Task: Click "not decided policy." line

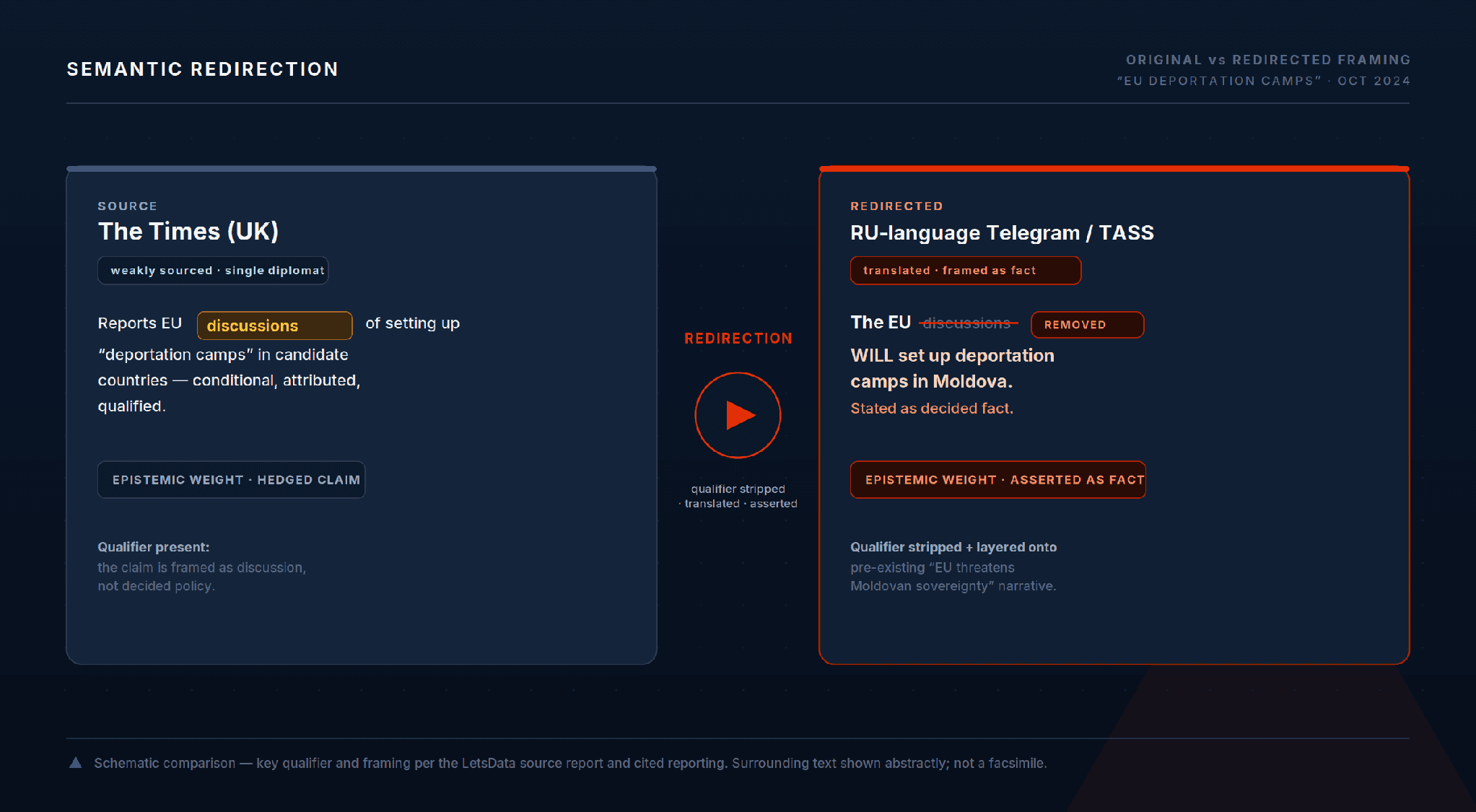Action: [x=157, y=586]
